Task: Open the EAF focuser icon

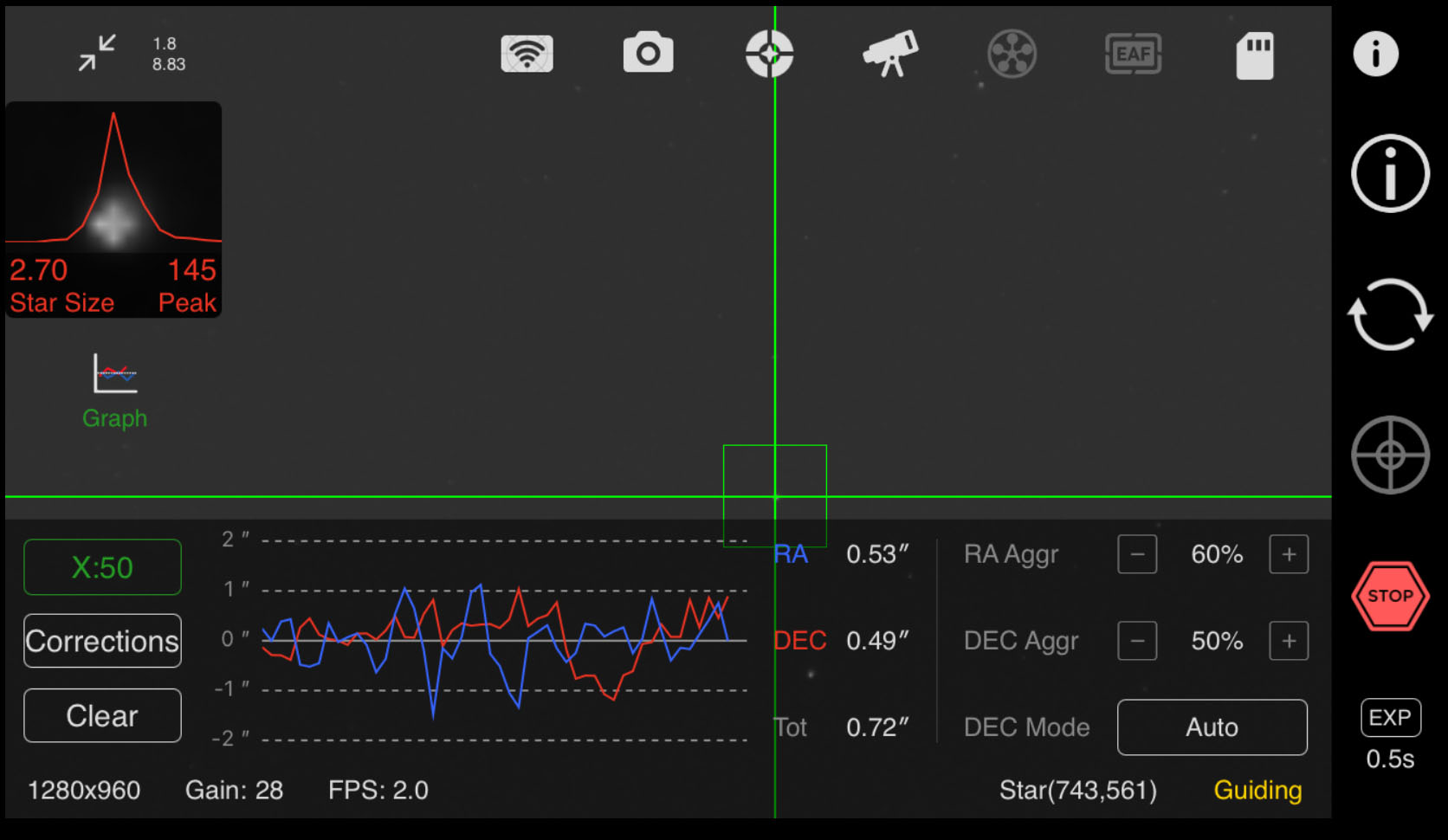Action: 1133,54
